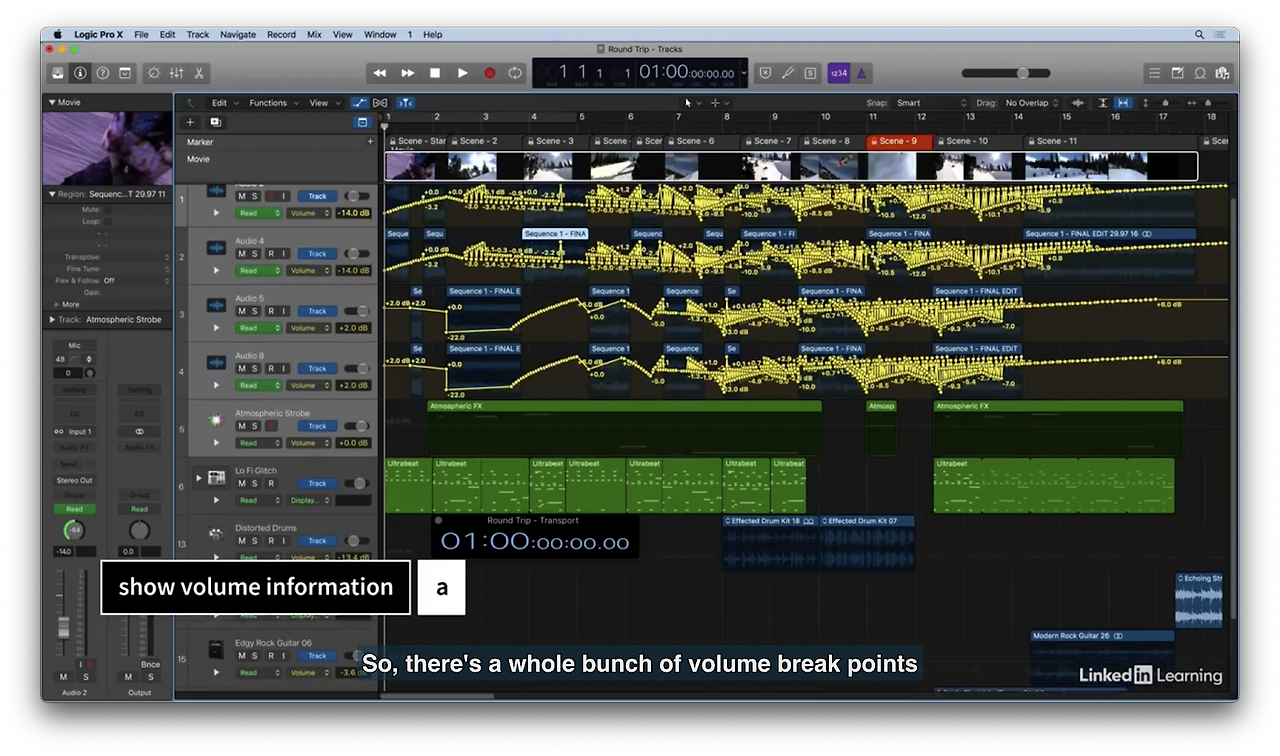Select the Atmospheric FX region at bar 2
The image size is (1280, 756).
(624, 427)
